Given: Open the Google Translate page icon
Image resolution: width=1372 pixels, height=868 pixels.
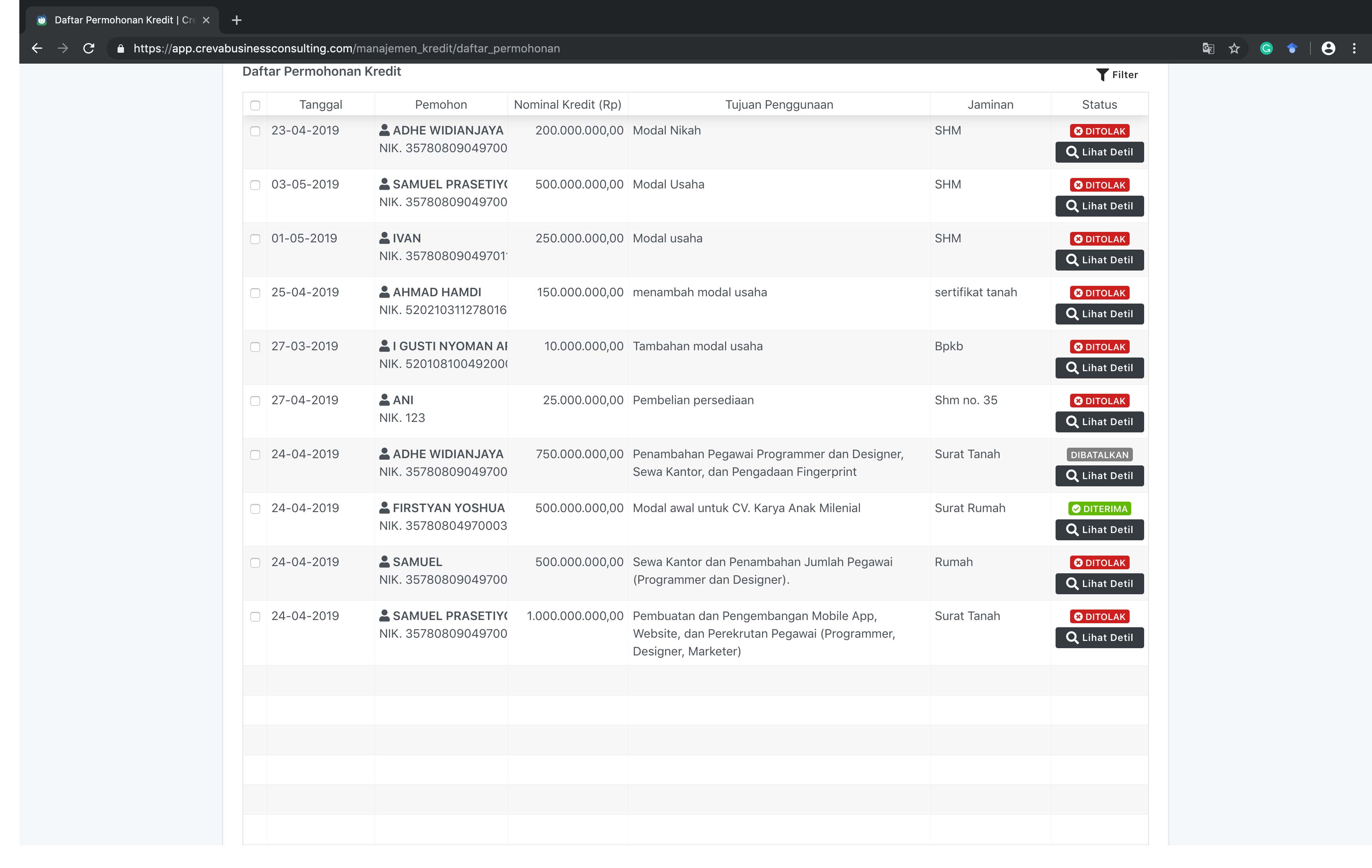Looking at the screenshot, I should (1208, 48).
